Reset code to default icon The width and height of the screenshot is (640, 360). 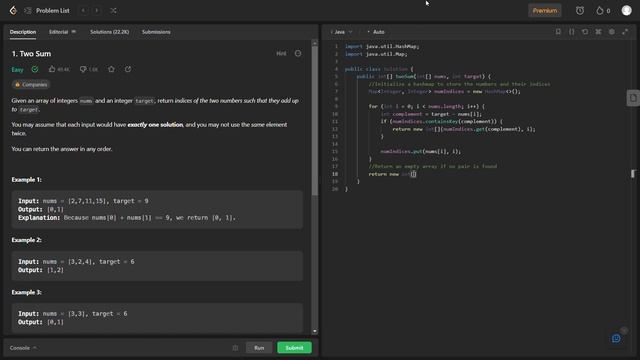pyautogui.click(x=585, y=32)
